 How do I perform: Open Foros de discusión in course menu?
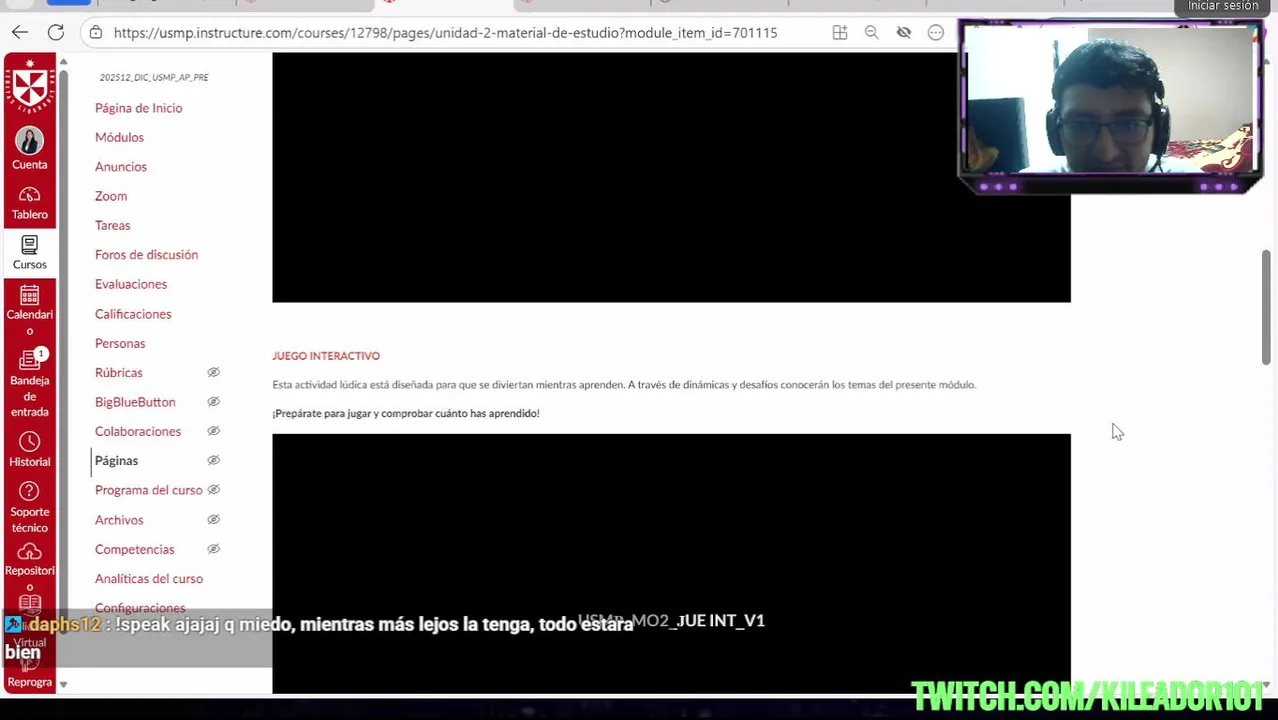tap(146, 255)
